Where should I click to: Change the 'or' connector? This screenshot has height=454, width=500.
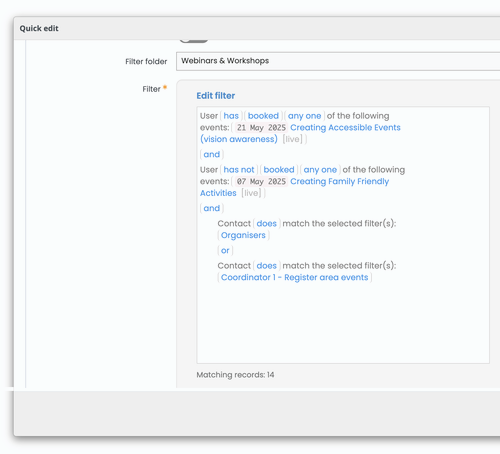[225, 250]
